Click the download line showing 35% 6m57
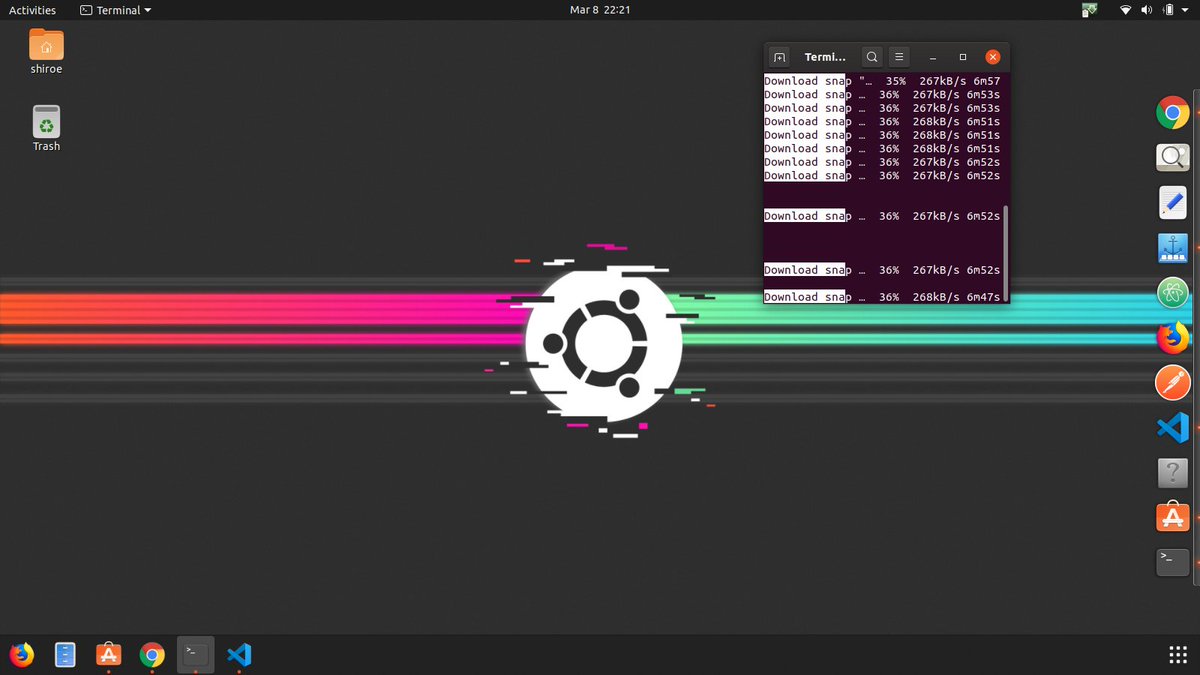1200x675 pixels. (x=882, y=81)
